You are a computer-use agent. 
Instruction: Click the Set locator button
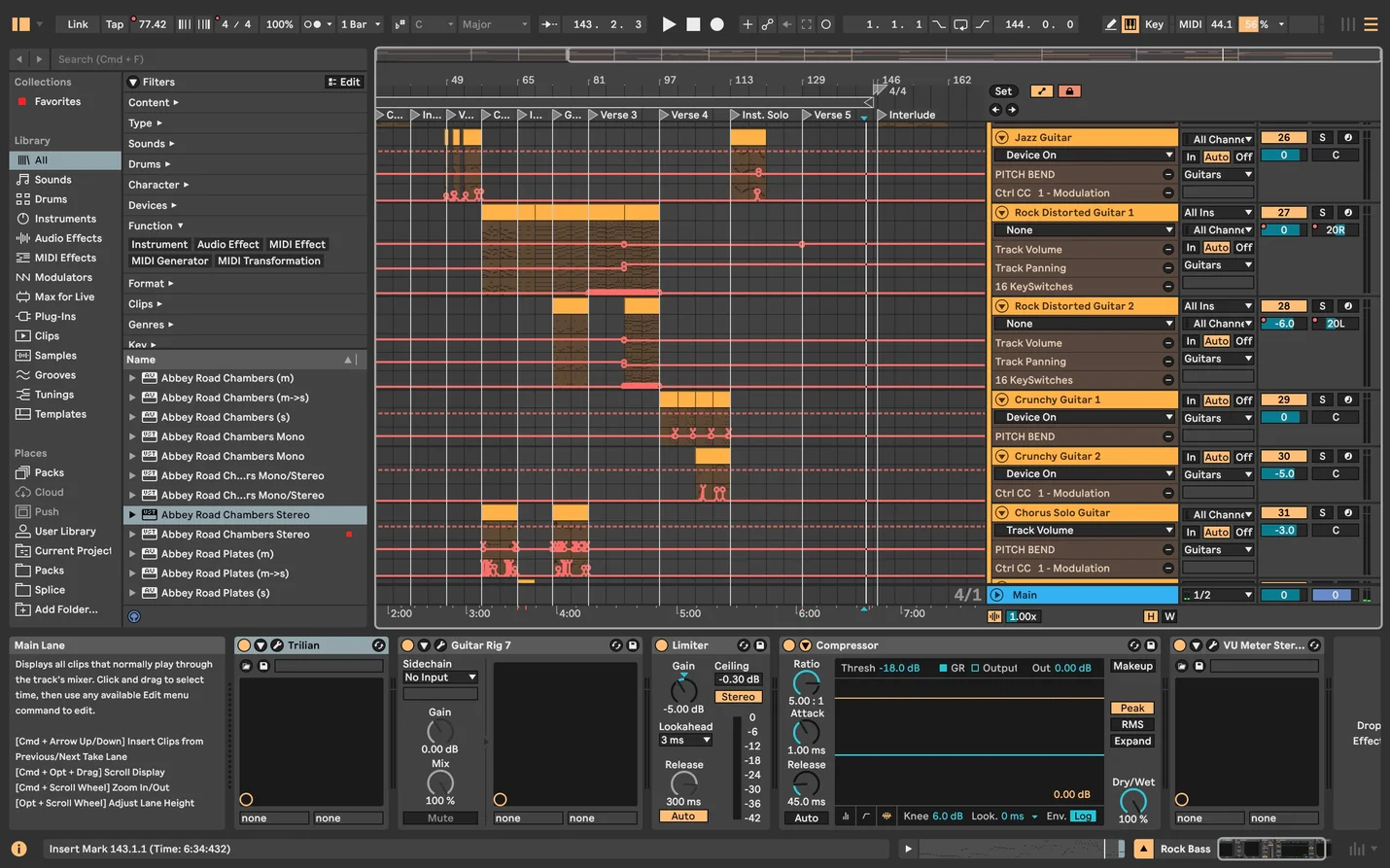1003,91
